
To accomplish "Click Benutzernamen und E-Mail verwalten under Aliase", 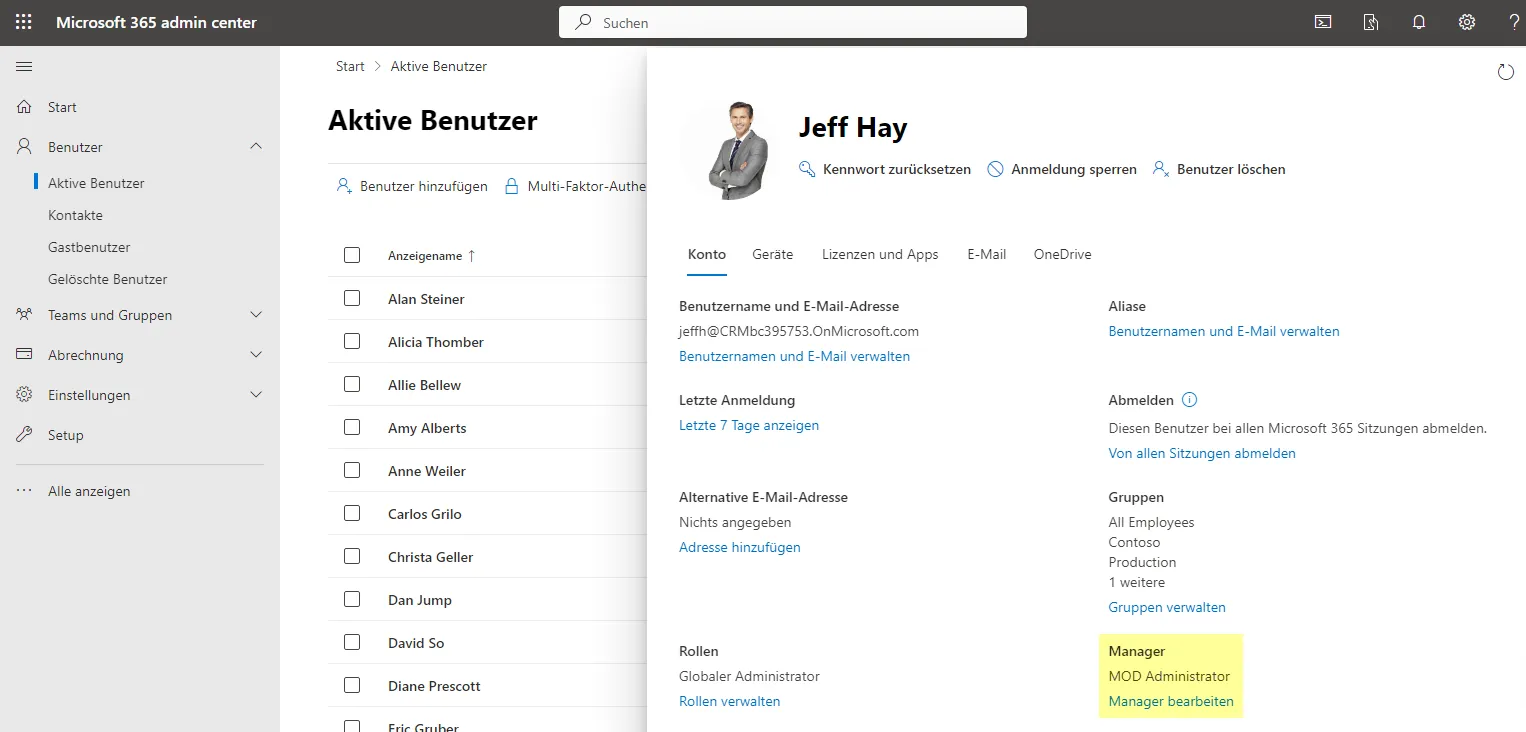I will pyautogui.click(x=1224, y=331).
